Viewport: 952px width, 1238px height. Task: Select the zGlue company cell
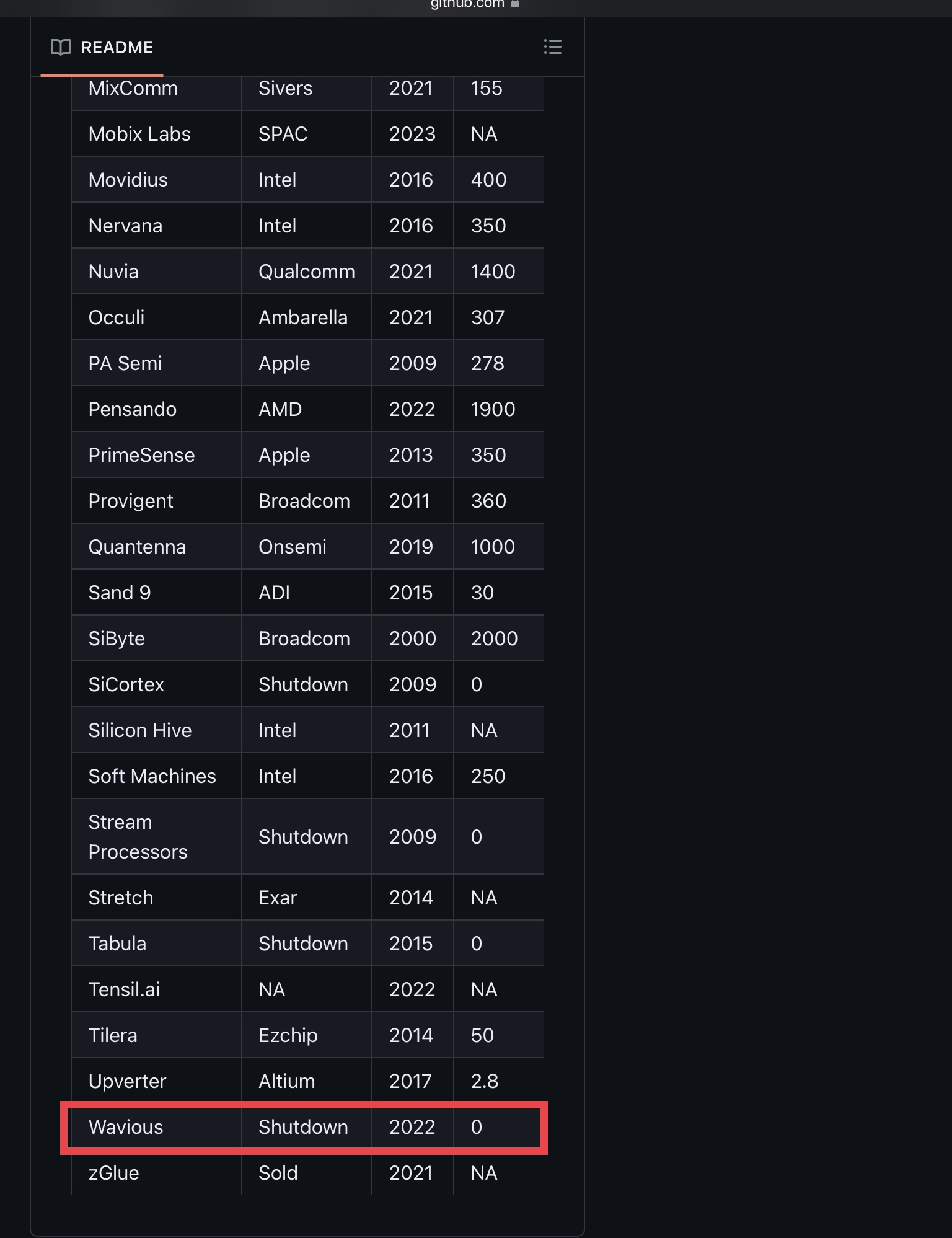[x=113, y=1173]
